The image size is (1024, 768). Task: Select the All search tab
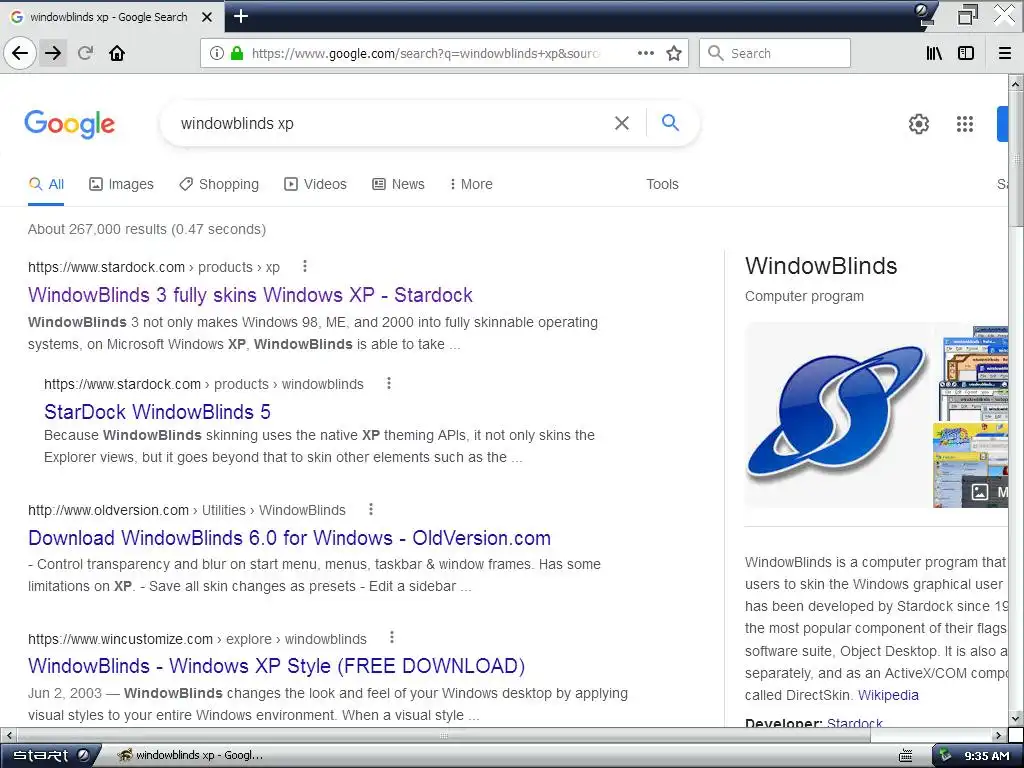coord(46,184)
